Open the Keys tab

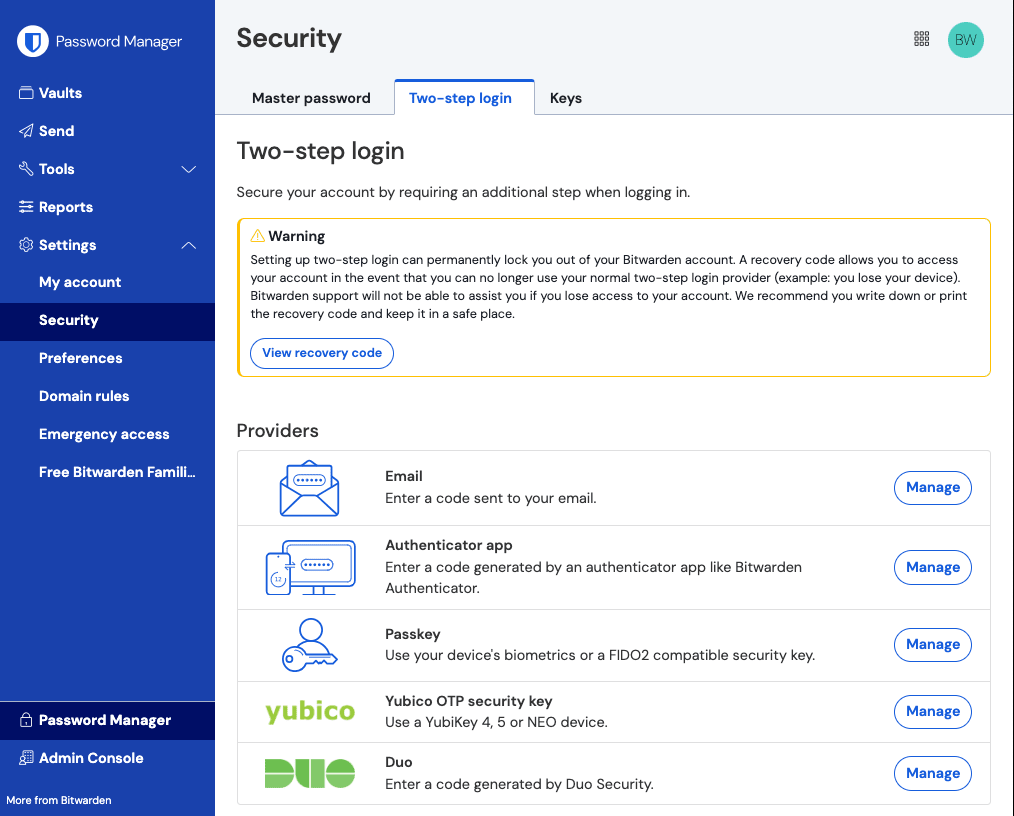pos(566,97)
